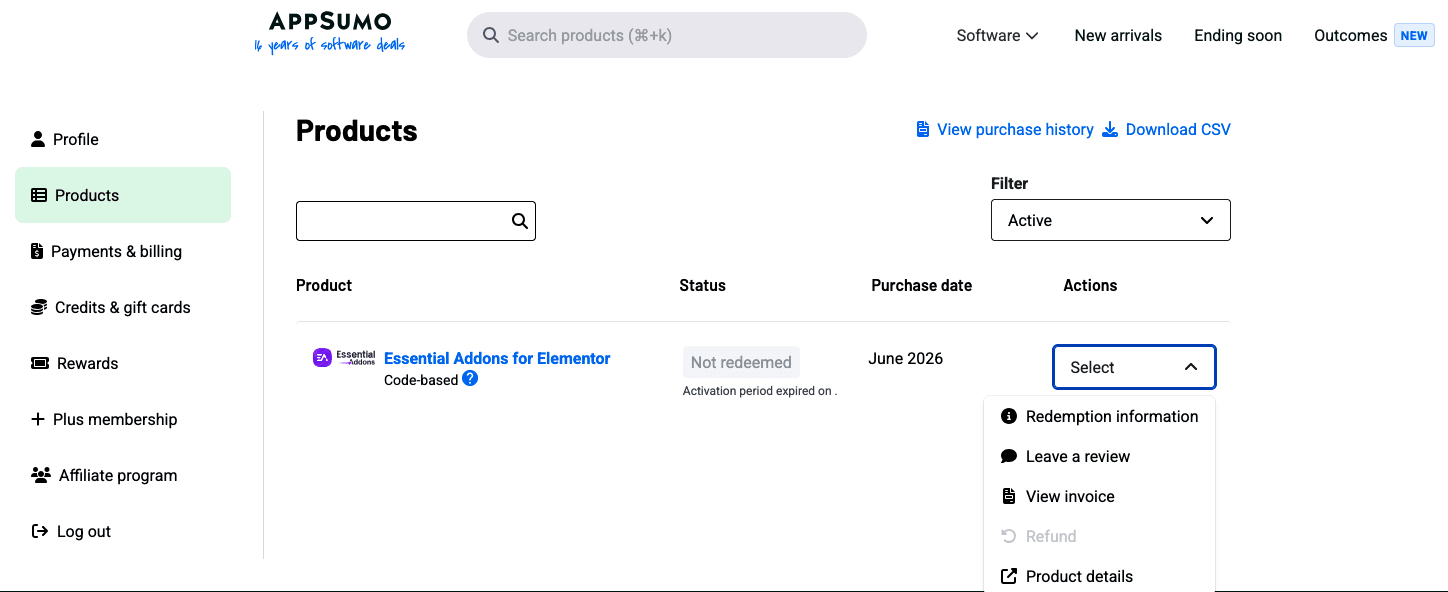Open Credits & gift cards section

(x=123, y=307)
